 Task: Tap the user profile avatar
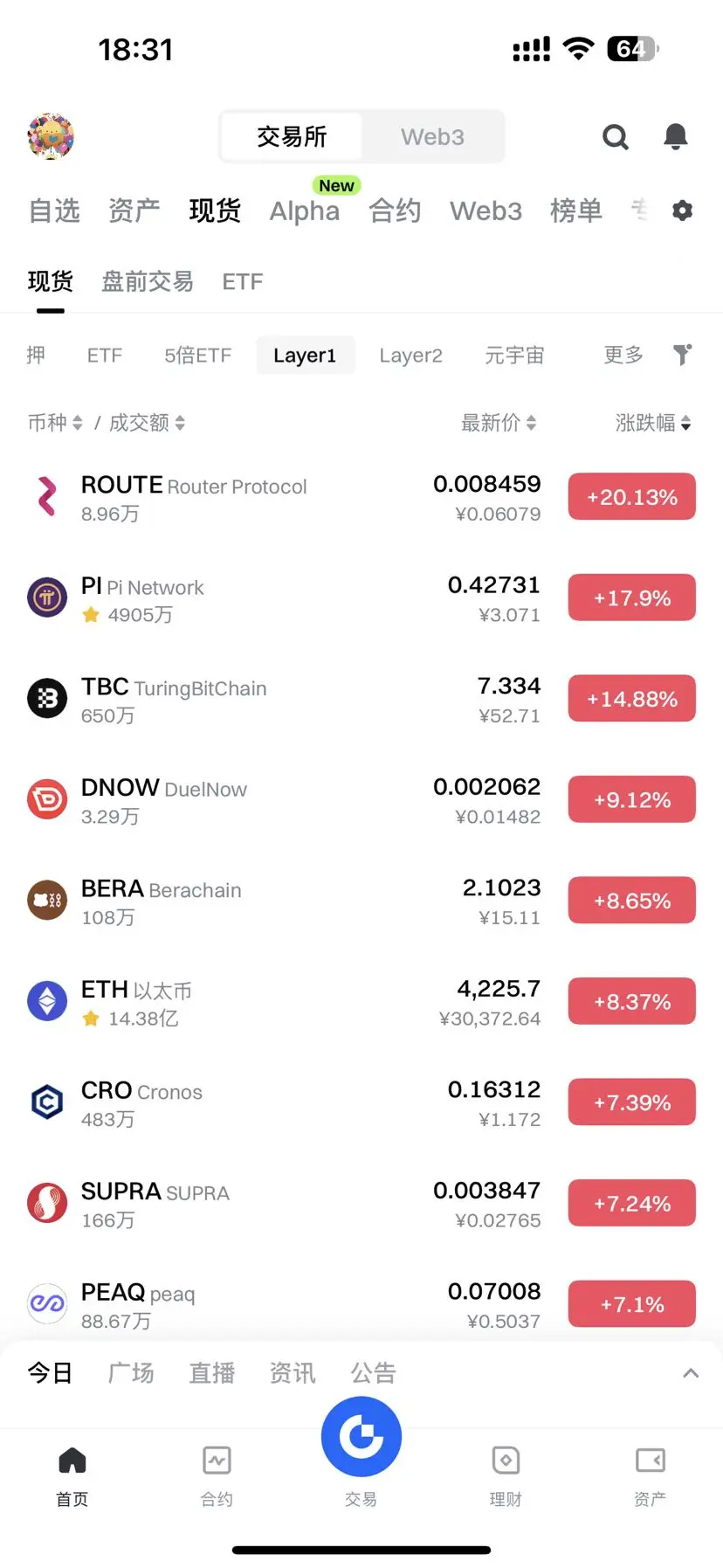[x=51, y=137]
